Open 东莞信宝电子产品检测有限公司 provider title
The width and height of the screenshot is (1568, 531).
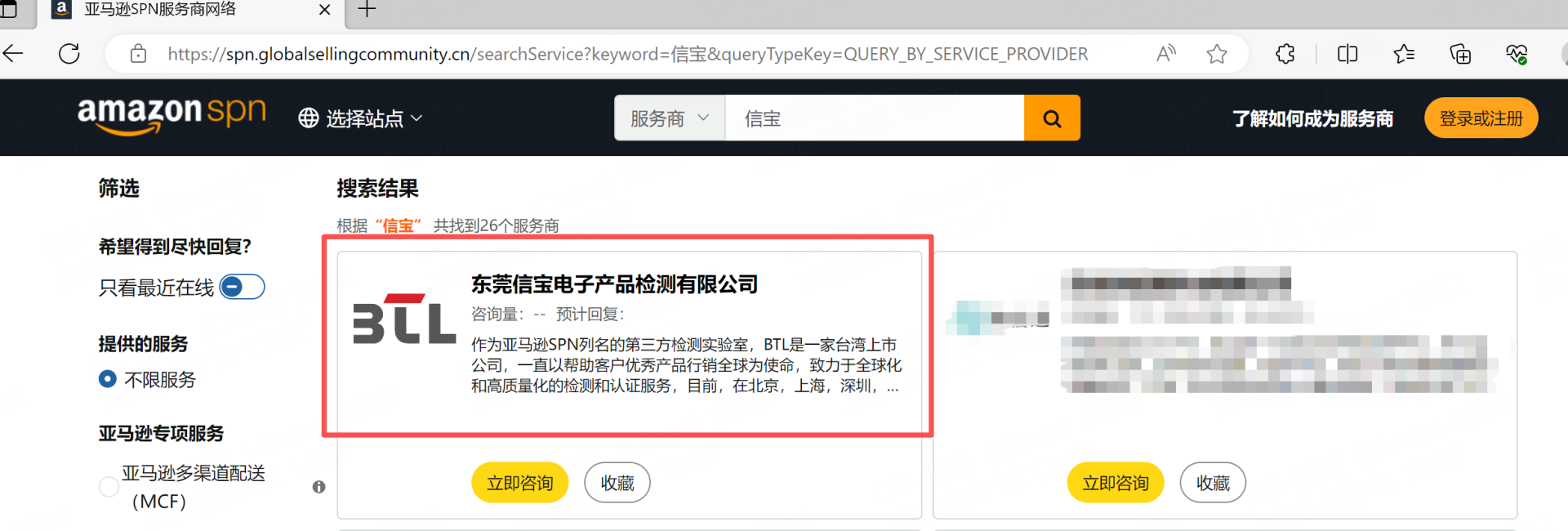coord(614,284)
